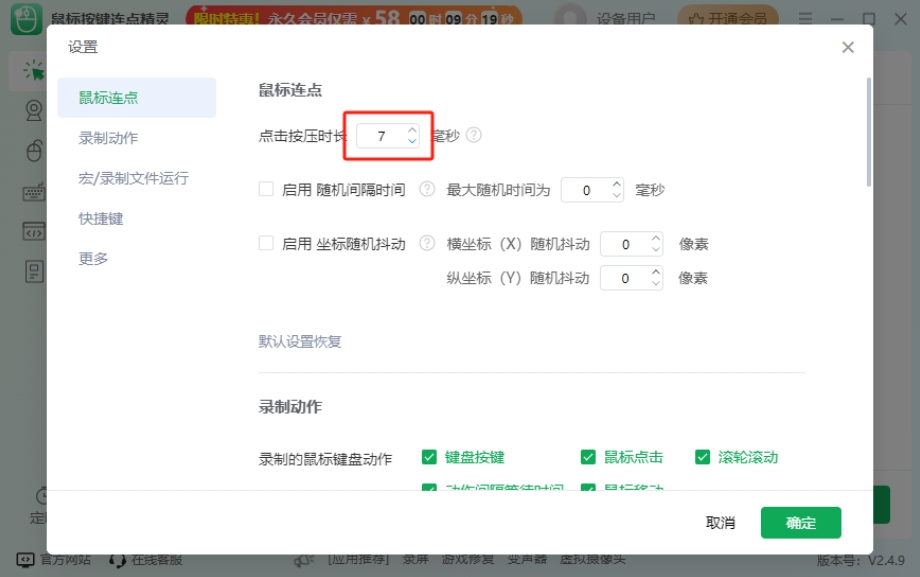Viewport: 920px width, 577px height.
Task: Open 在线客服 in status bar
Action: 146,560
